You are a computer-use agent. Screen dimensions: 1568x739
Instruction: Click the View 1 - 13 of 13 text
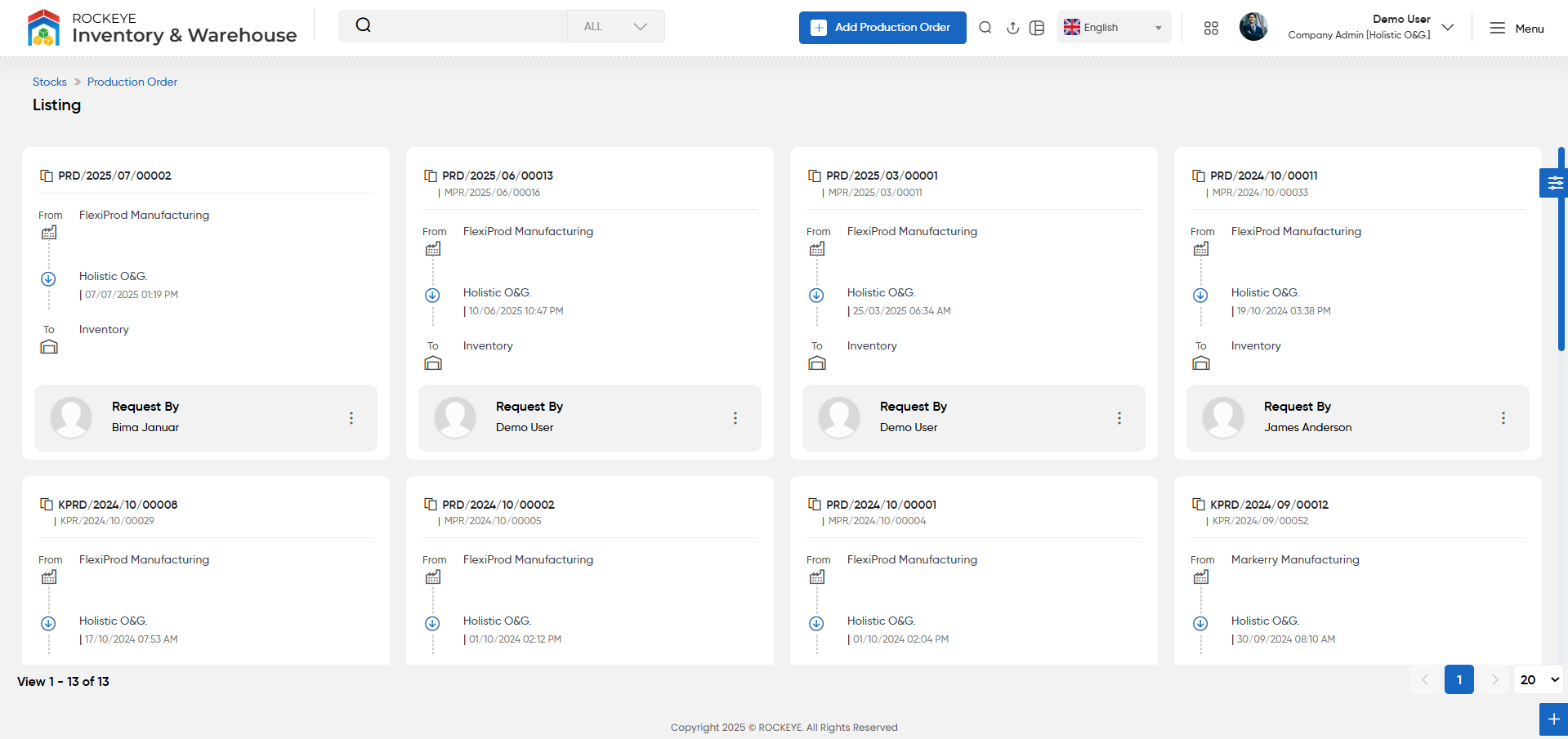point(63,681)
